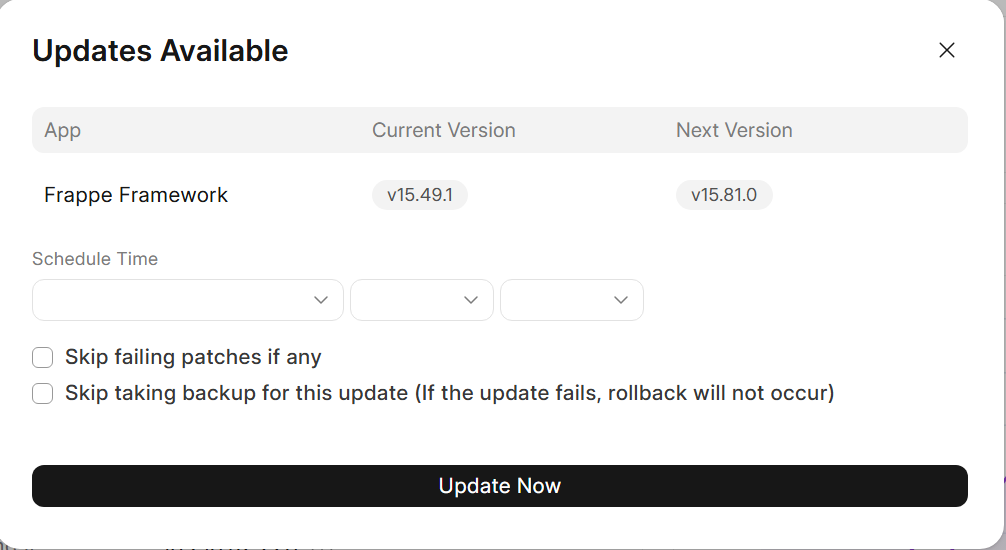
Task: Click the Next Version column header
Action: click(734, 130)
